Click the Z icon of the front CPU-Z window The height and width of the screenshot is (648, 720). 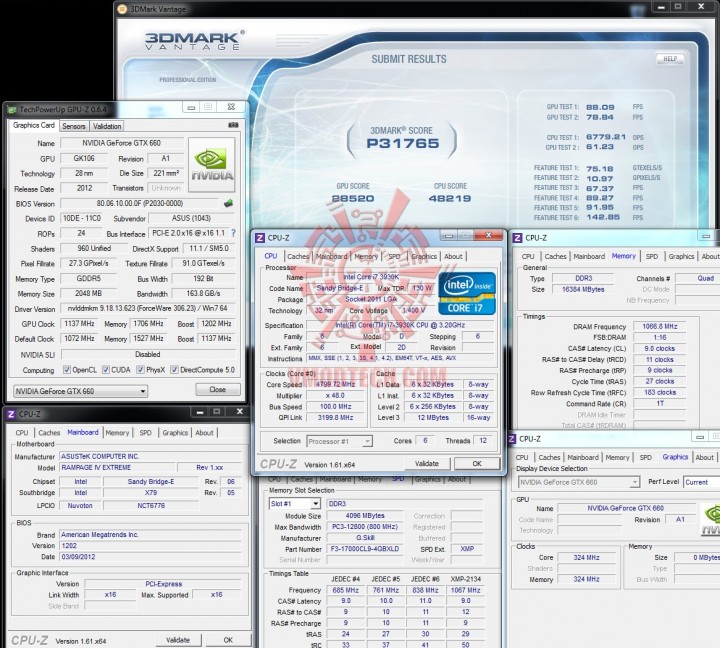tap(260, 237)
